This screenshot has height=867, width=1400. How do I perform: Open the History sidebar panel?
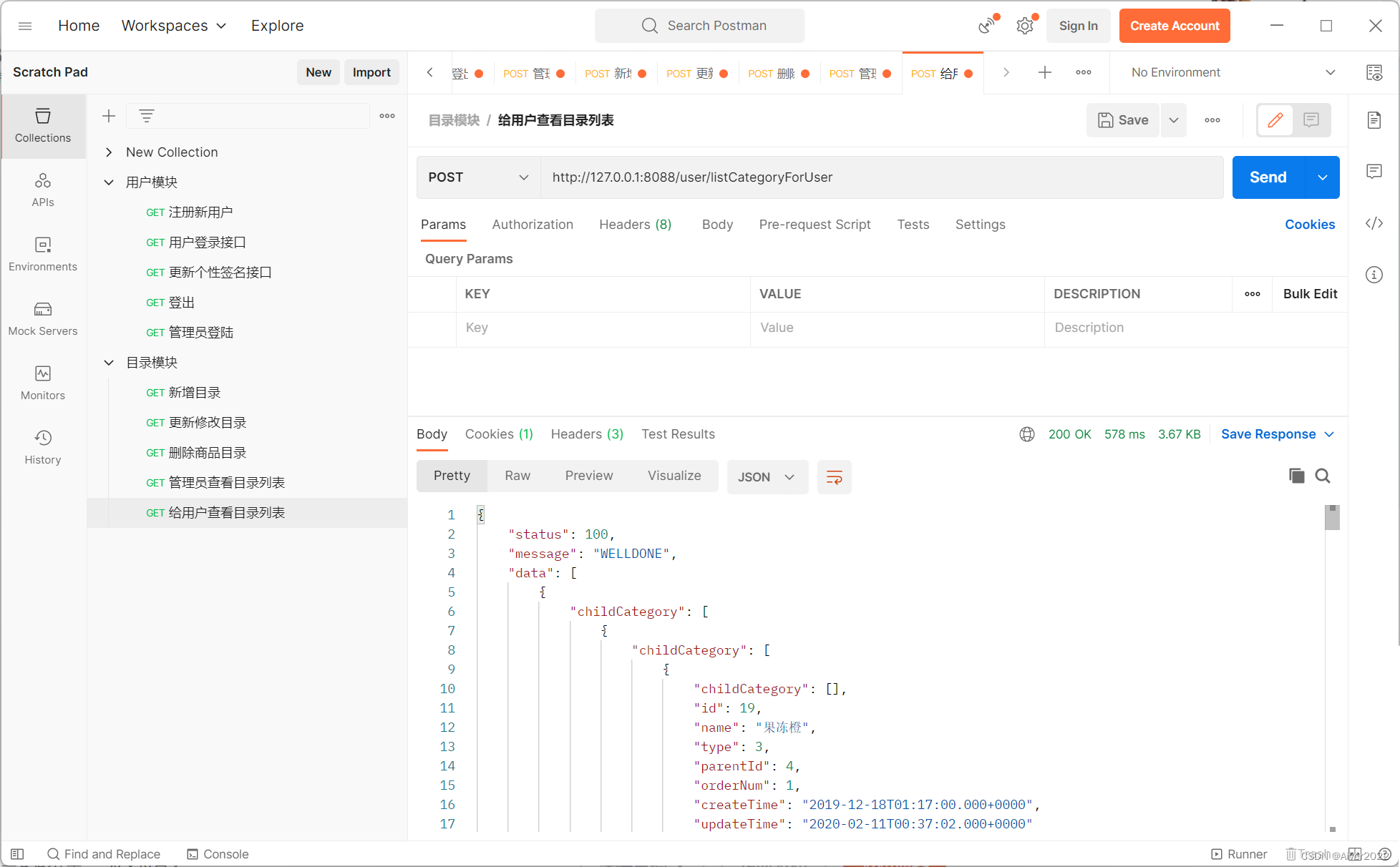(43, 447)
